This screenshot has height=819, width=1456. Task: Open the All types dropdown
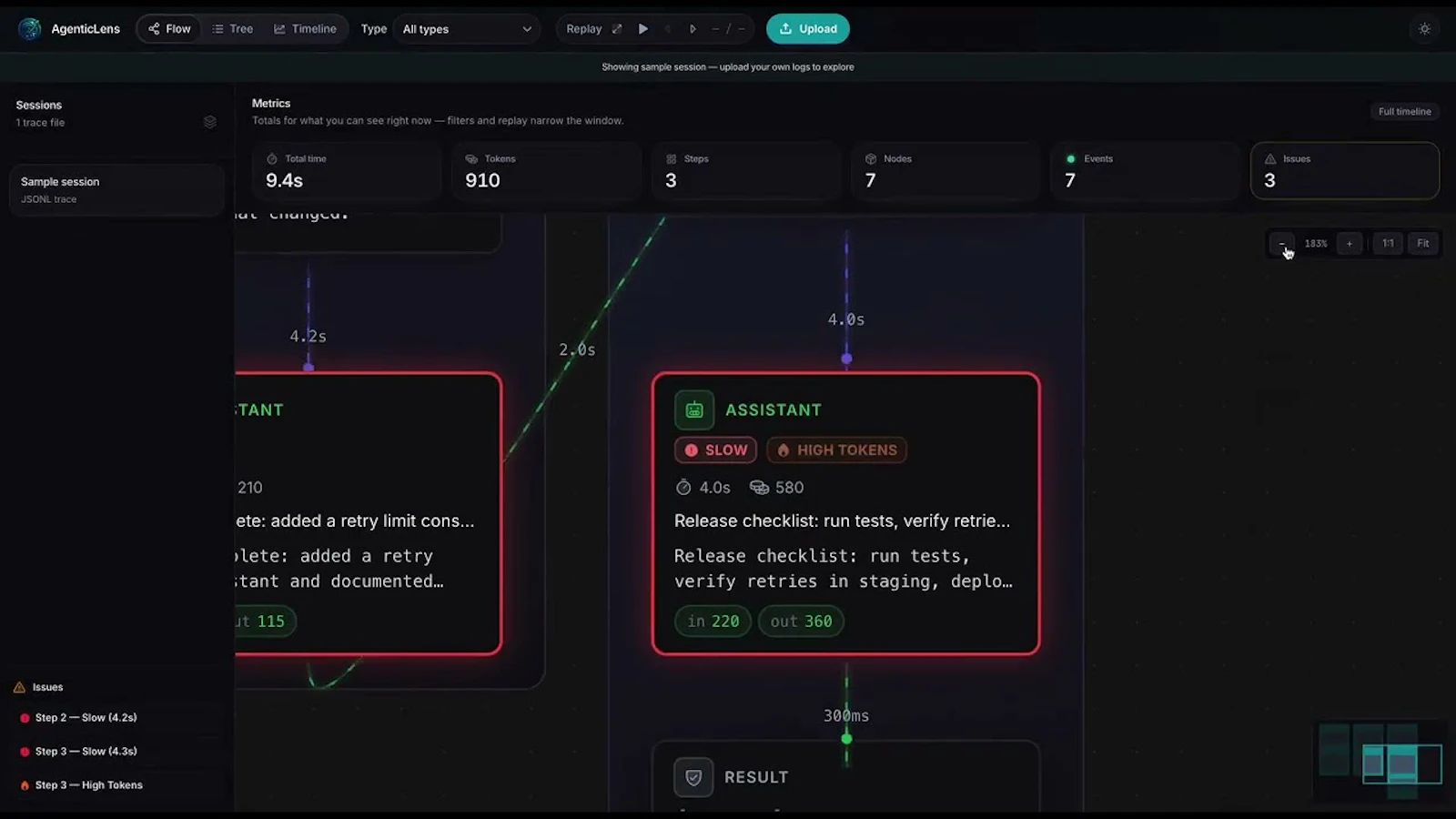click(467, 28)
